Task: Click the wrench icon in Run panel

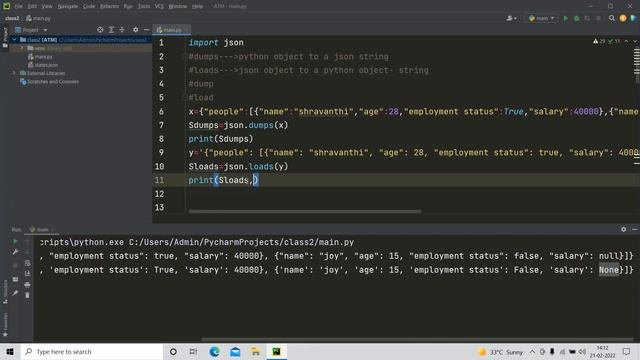Action: click(x=15, y=252)
